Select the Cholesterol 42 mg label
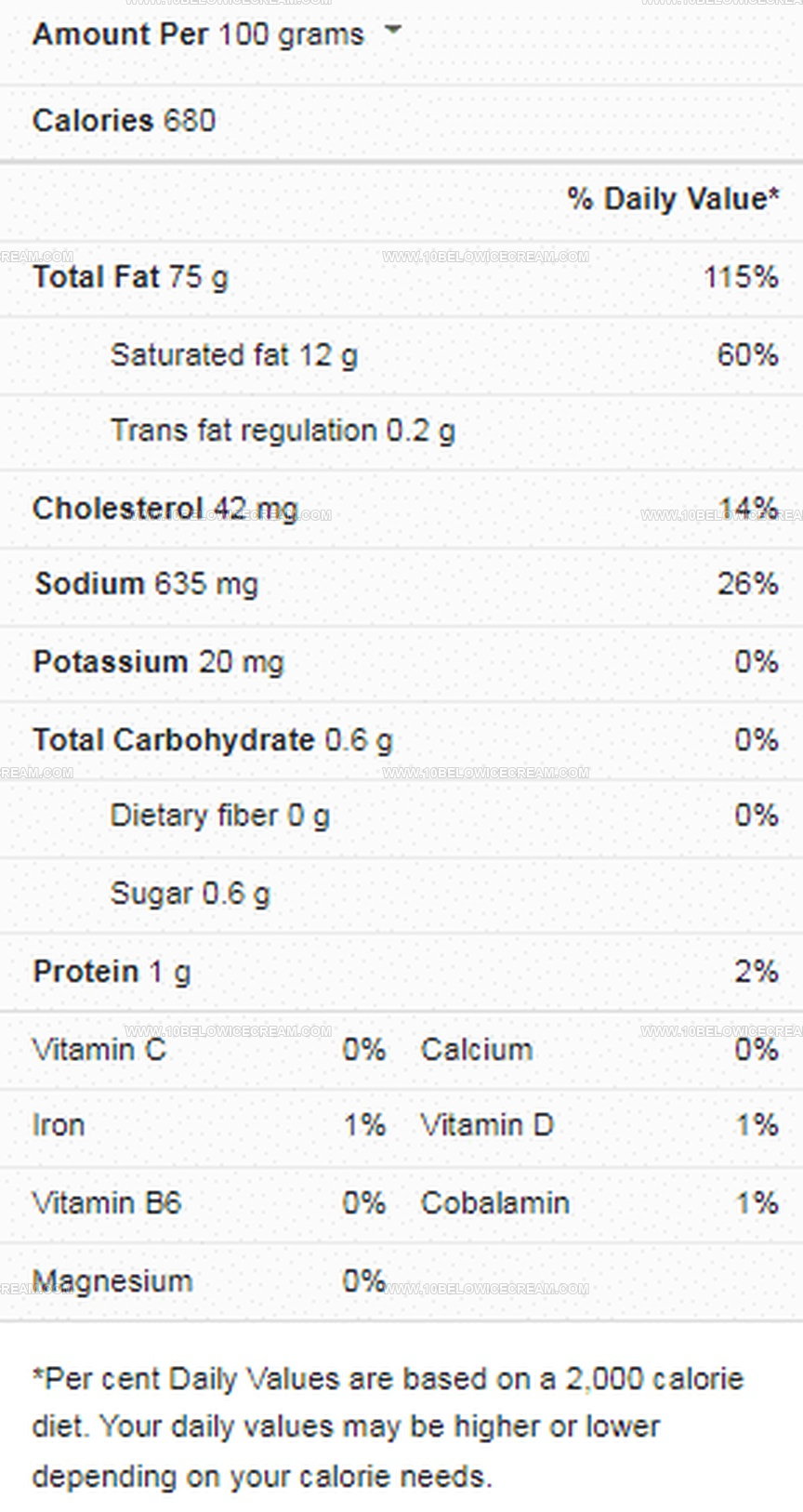This screenshot has height=1512, width=803. tap(165, 509)
